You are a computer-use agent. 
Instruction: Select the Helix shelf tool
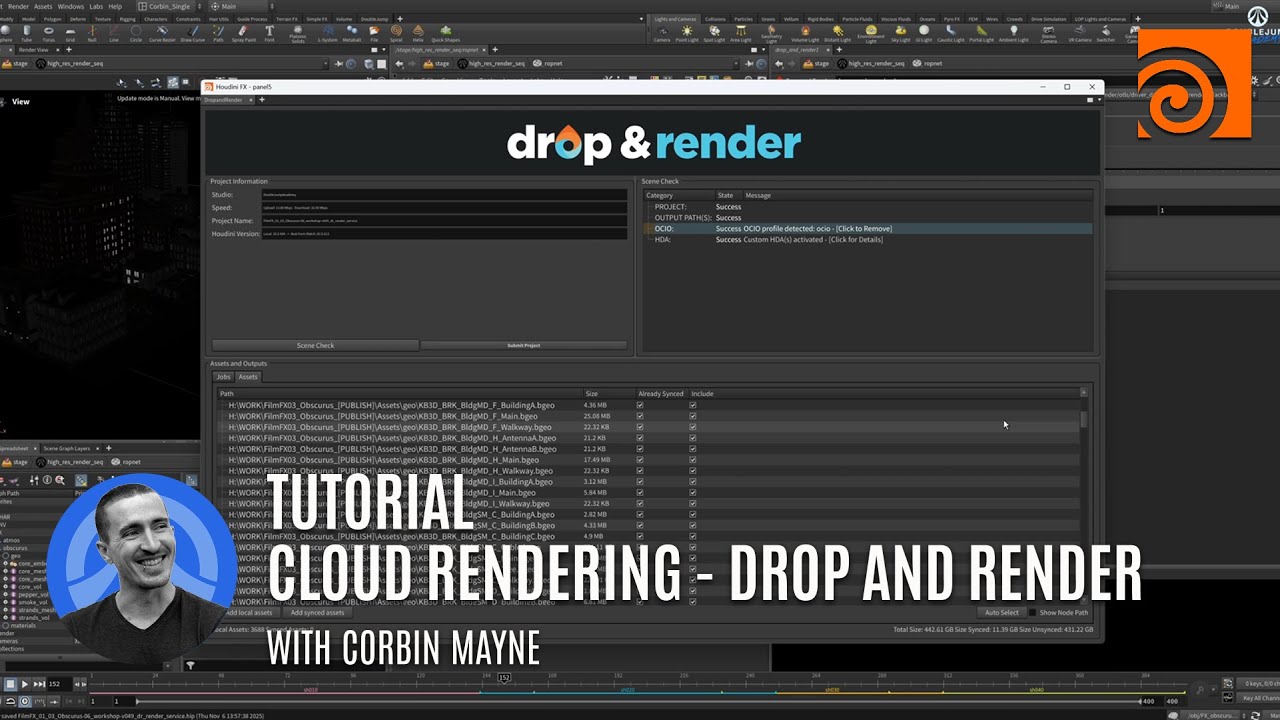[418, 33]
